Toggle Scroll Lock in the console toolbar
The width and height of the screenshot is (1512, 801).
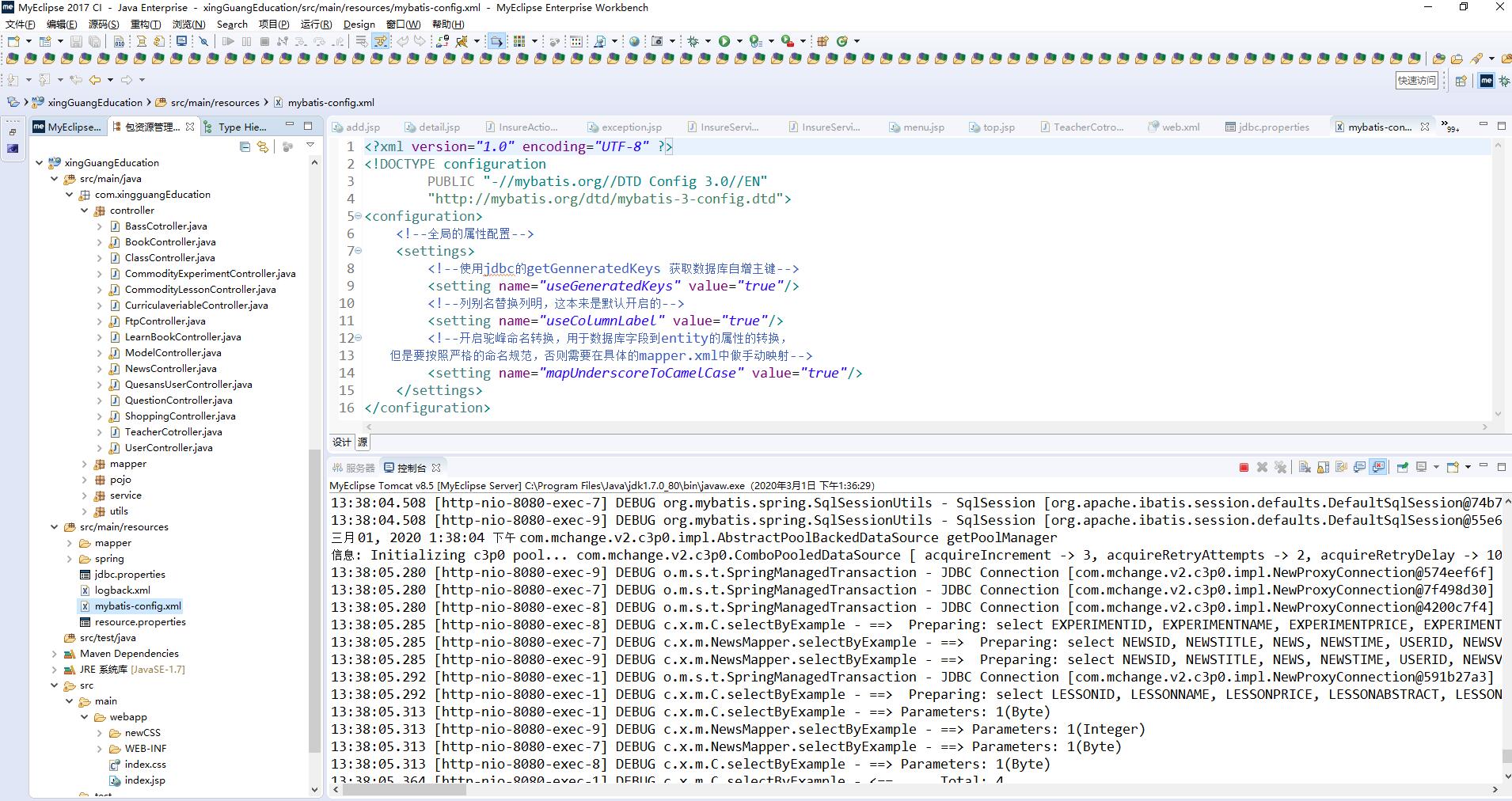[1324, 467]
